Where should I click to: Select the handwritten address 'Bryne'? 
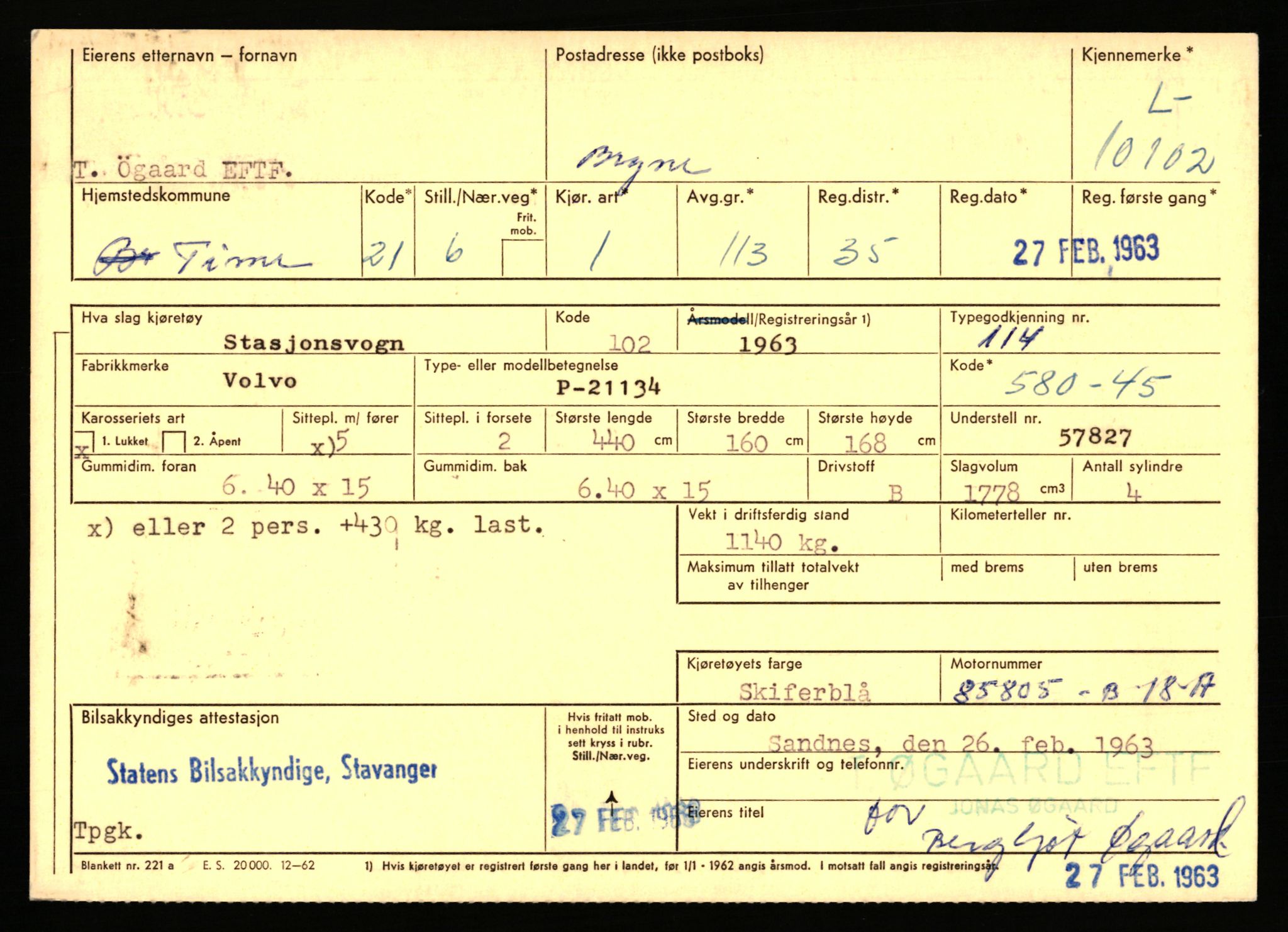click(643, 164)
